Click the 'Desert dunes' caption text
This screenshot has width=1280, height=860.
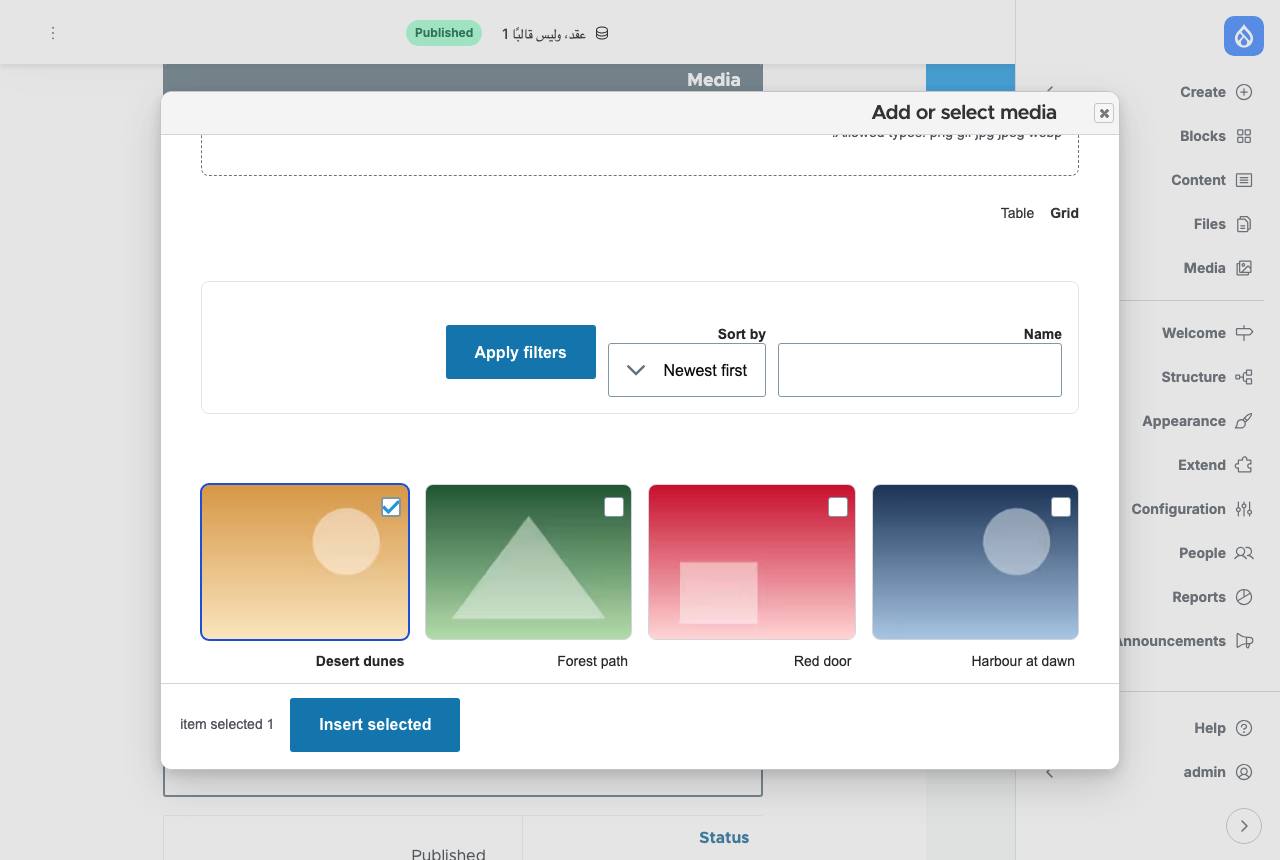click(360, 661)
